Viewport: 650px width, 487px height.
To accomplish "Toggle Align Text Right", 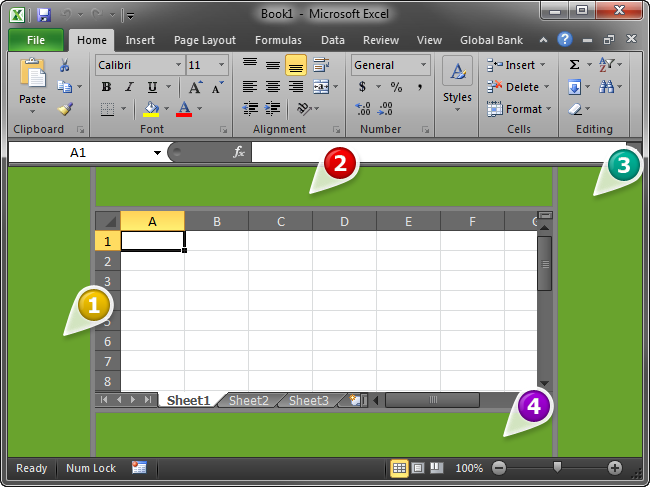I will pos(296,87).
